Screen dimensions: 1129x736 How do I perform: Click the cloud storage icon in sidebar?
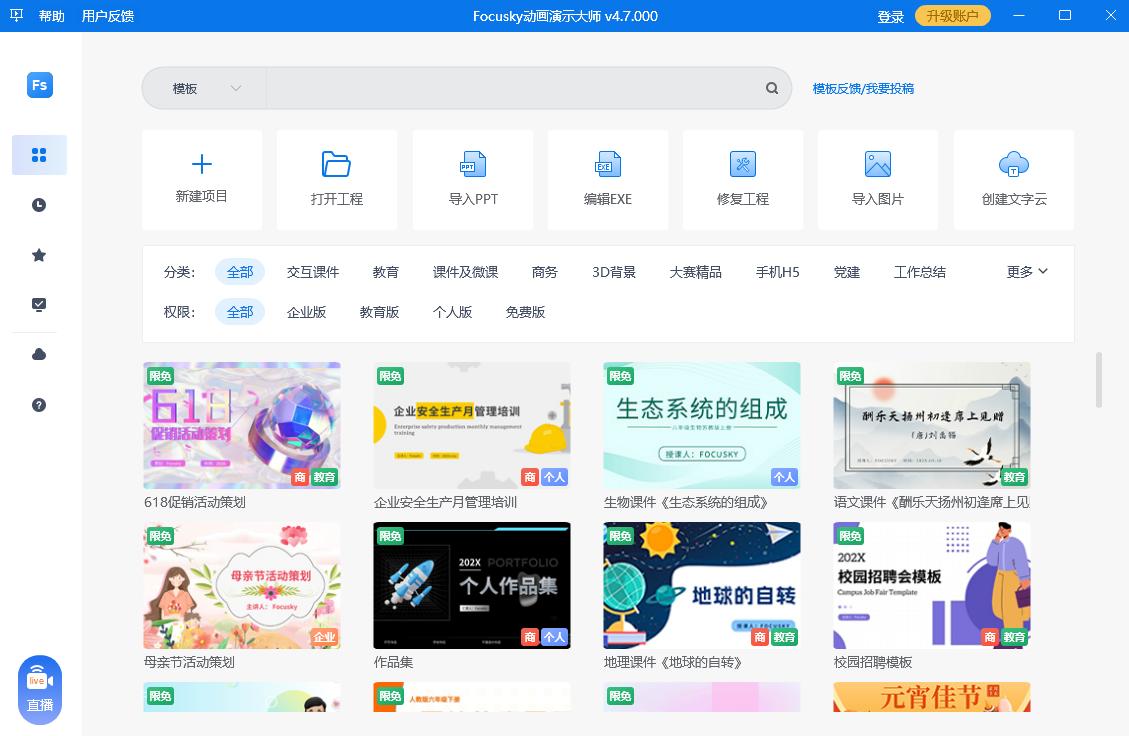coord(38,355)
